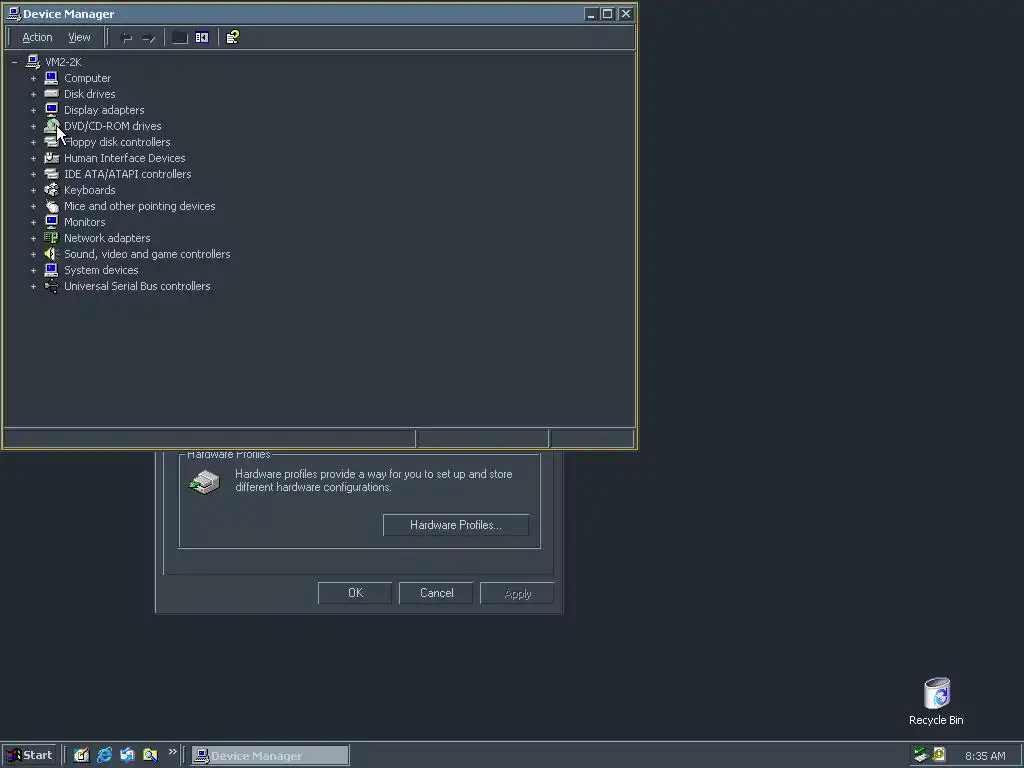This screenshot has height=768, width=1024.
Task: Click OK in the System Properties dialog
Action: click(x=355, y=593)
